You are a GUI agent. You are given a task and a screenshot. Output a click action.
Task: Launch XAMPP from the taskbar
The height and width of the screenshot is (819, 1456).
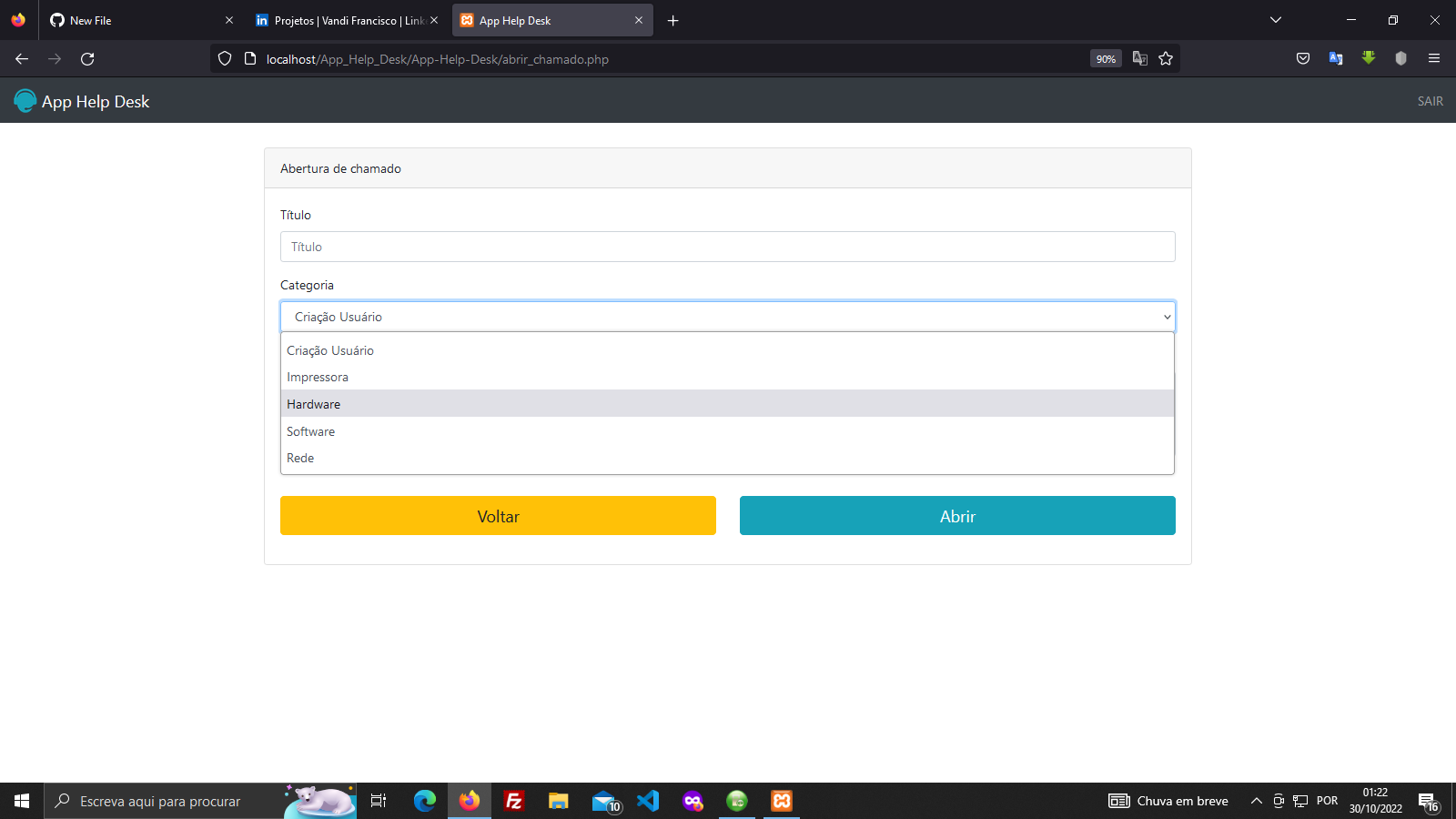782,801
